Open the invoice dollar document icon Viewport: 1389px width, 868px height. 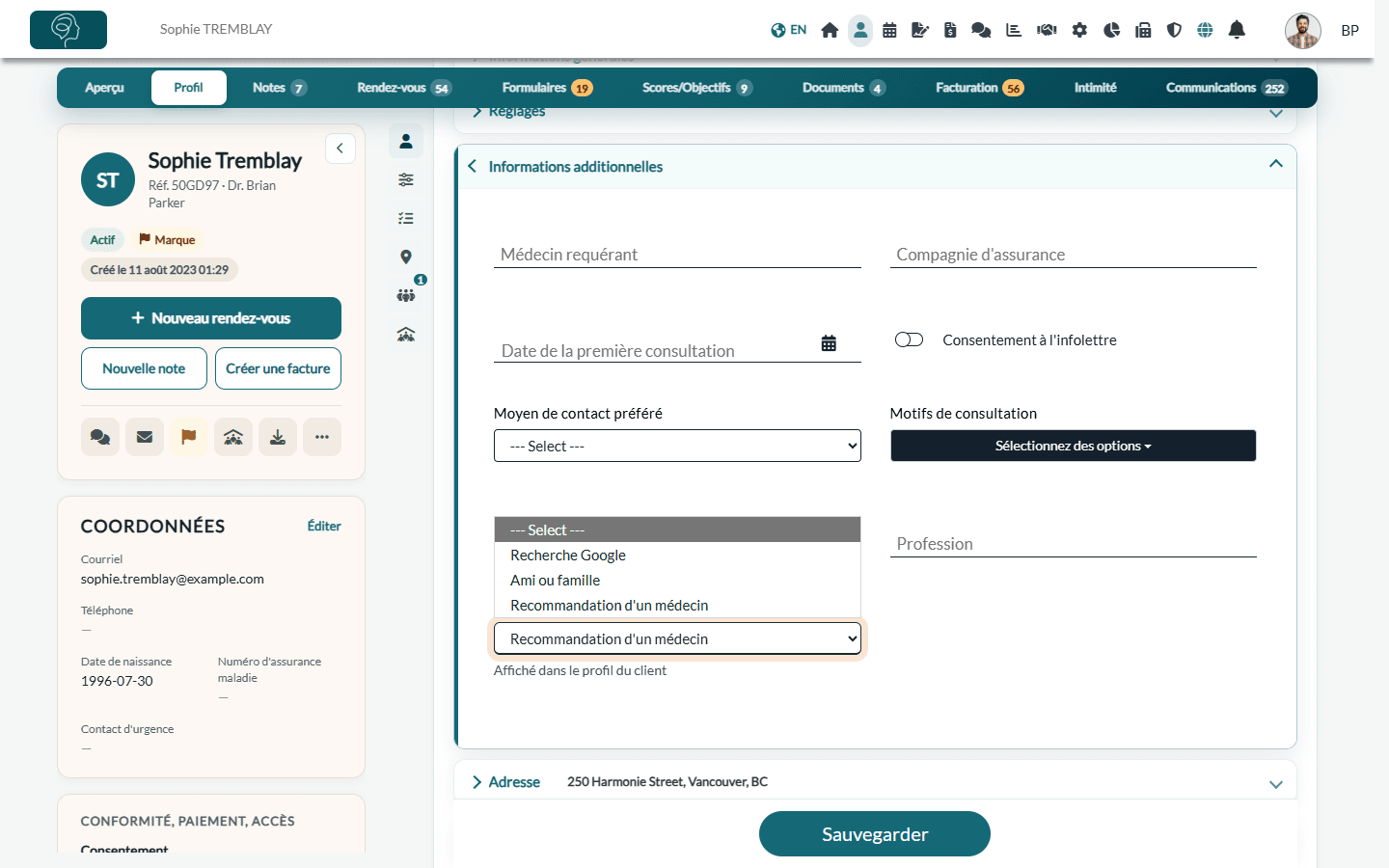[950, 30]
